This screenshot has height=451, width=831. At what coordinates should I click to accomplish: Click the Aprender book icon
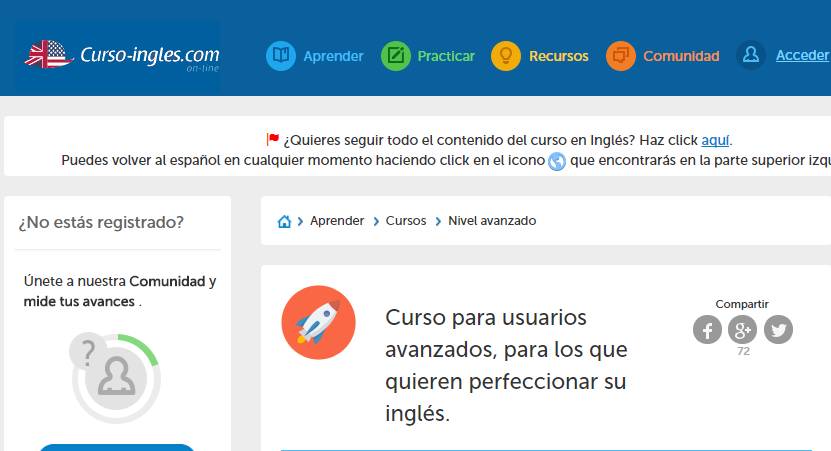click(281, 56)
